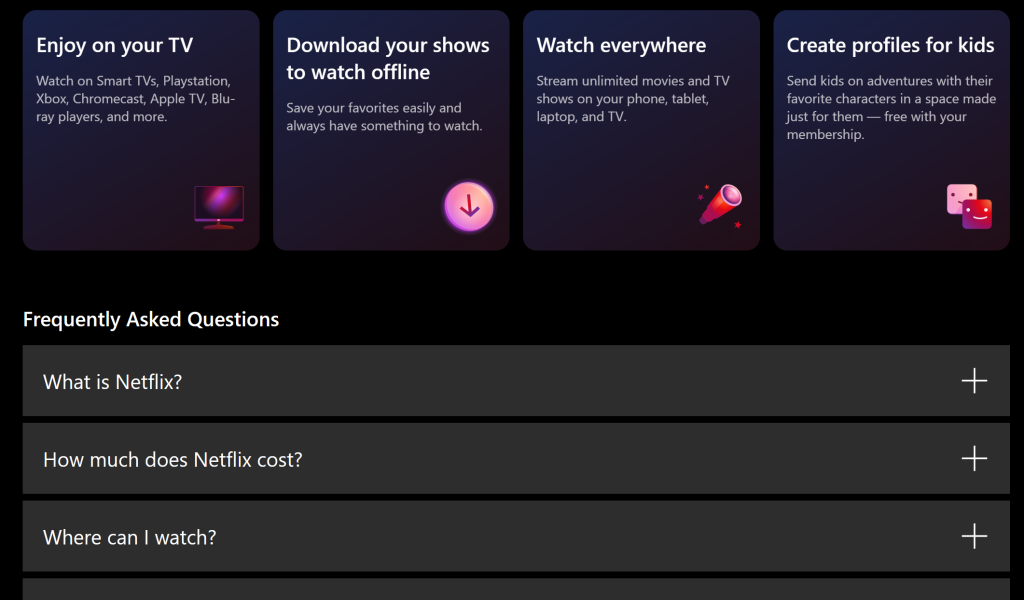Viewport: 1024px width, 600px height.
Task: Open the What is Netflix? question row
Action: pyautogui.click(x=516, y=381)
